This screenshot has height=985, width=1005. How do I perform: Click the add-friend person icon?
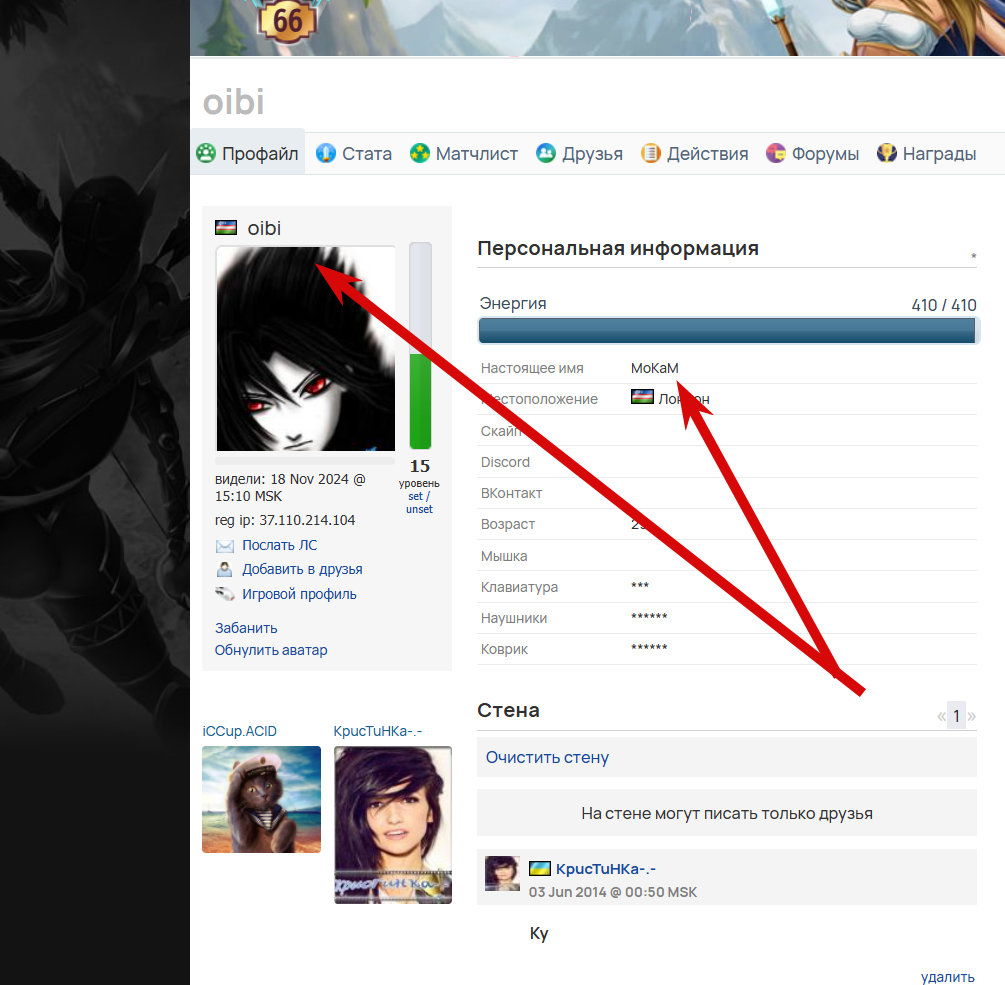pos(224,569)
